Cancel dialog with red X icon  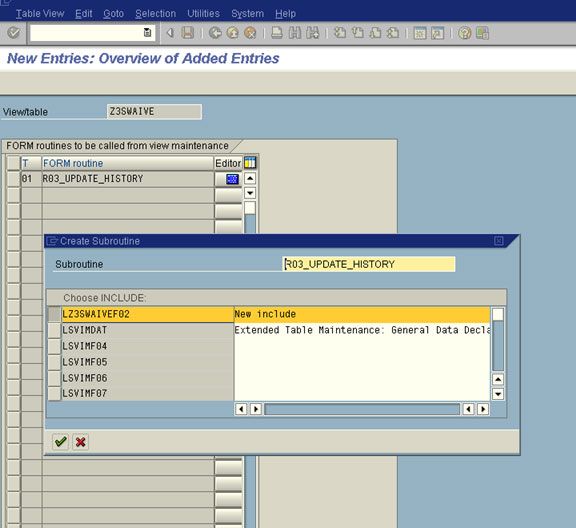tap(80, 442)
